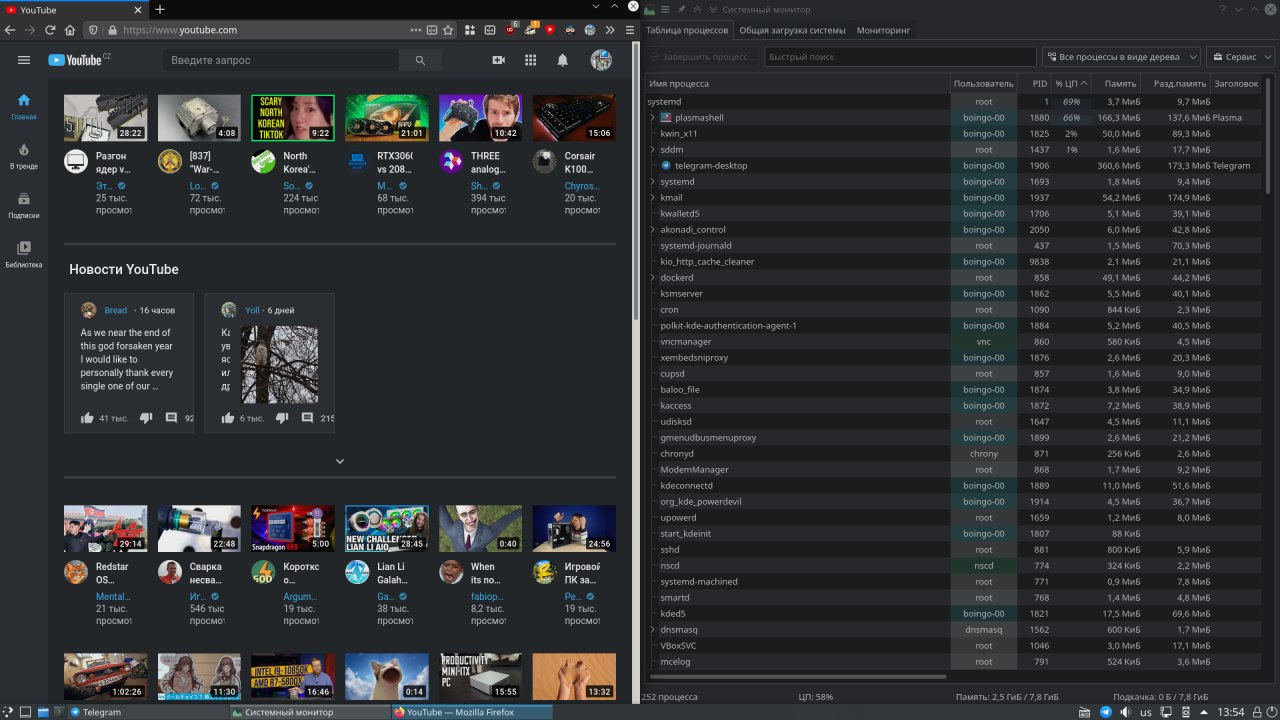
Task: Focus the YouTube search field Введите запрос
Action: (281, 60)
